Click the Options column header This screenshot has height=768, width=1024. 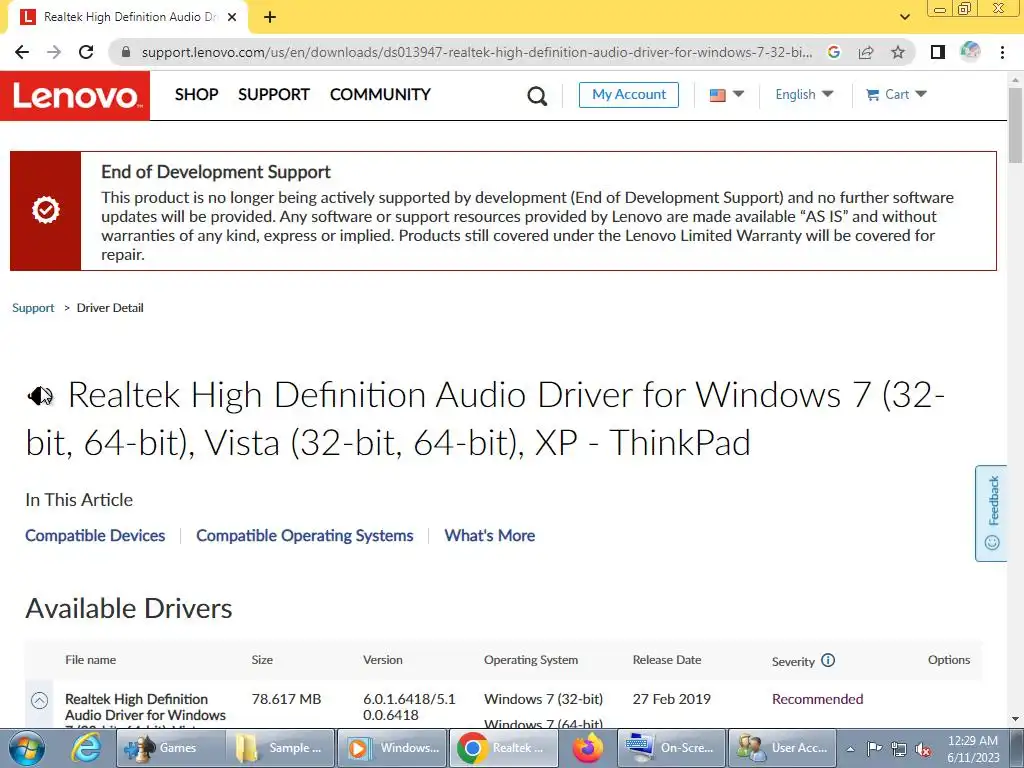pos(949,660)
